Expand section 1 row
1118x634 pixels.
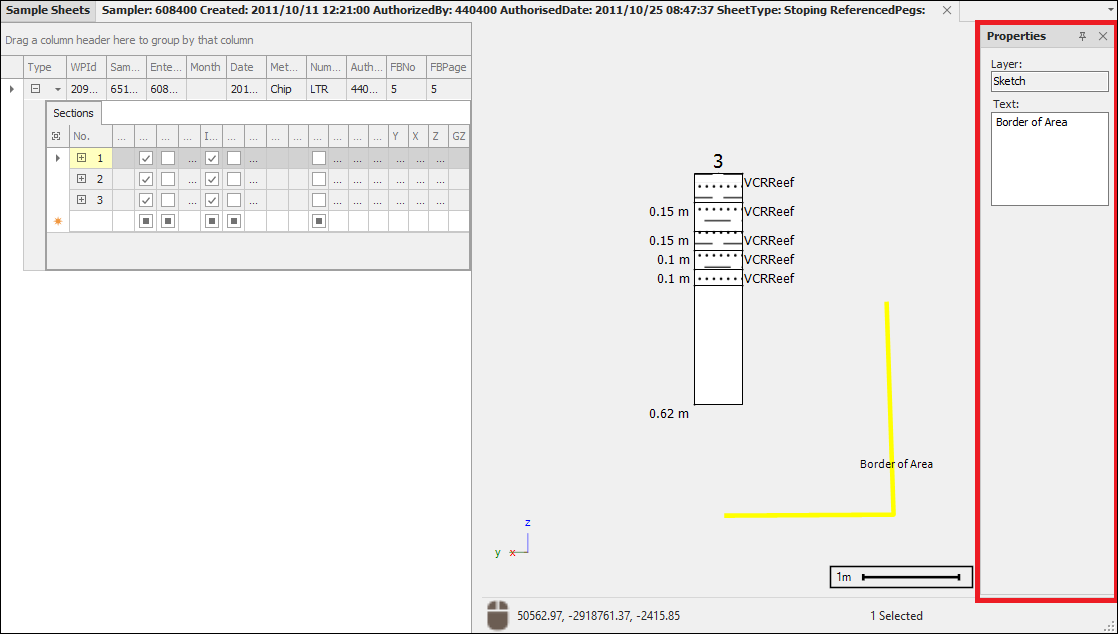[x=81, y=158]
